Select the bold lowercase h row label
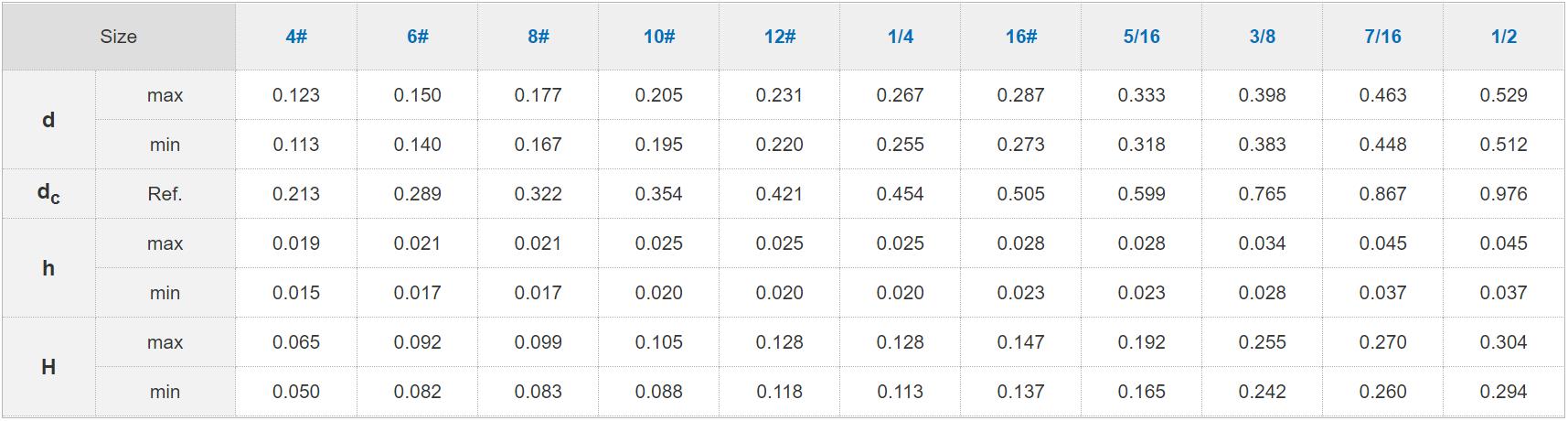The height and width of the screenshot is (421, 1568). coord(48,268)
